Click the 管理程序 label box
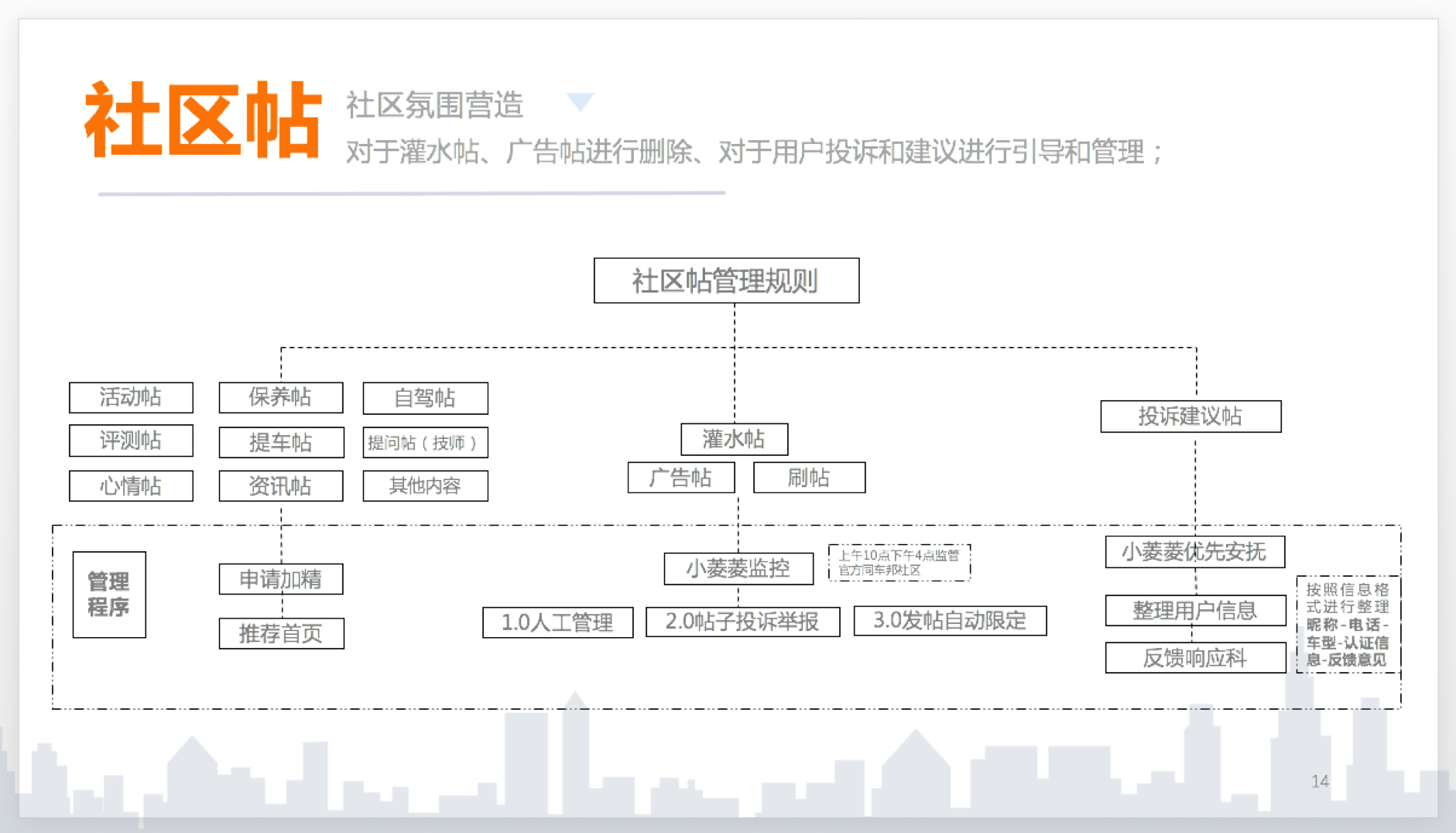The image size is (1456, 833). click(109, 595)
